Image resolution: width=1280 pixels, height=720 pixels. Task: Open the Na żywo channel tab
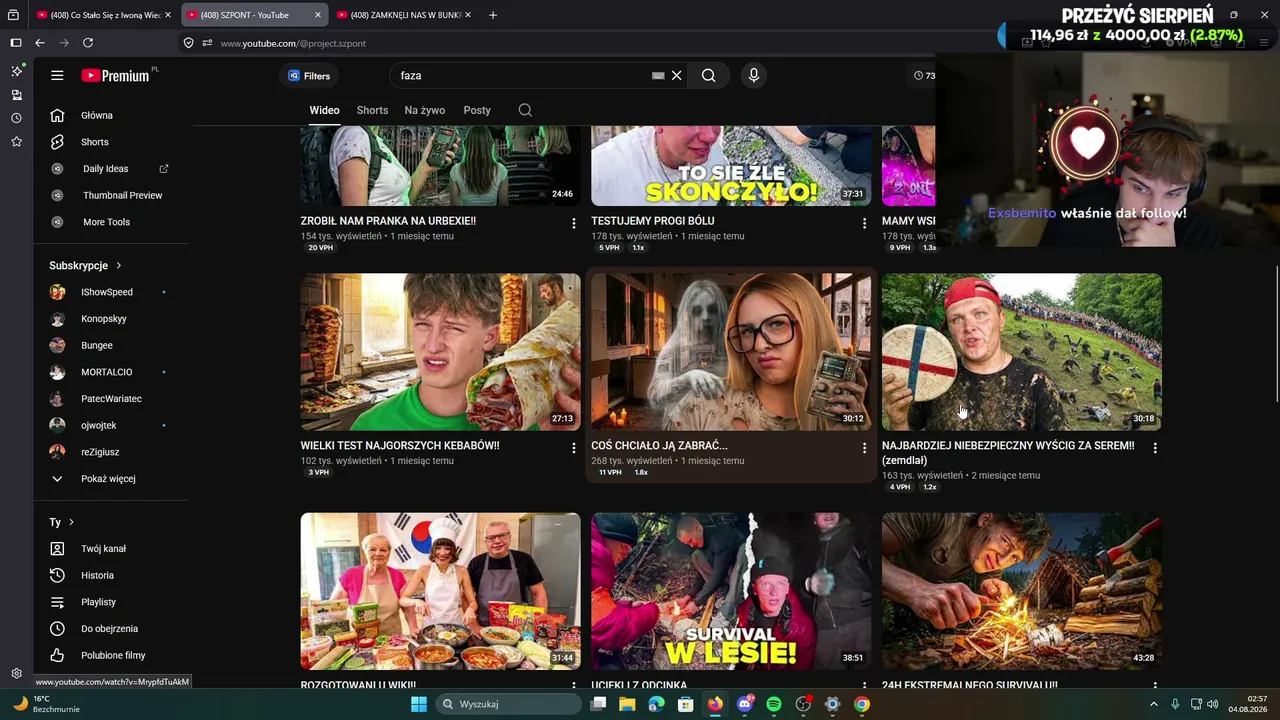(425, 110)
